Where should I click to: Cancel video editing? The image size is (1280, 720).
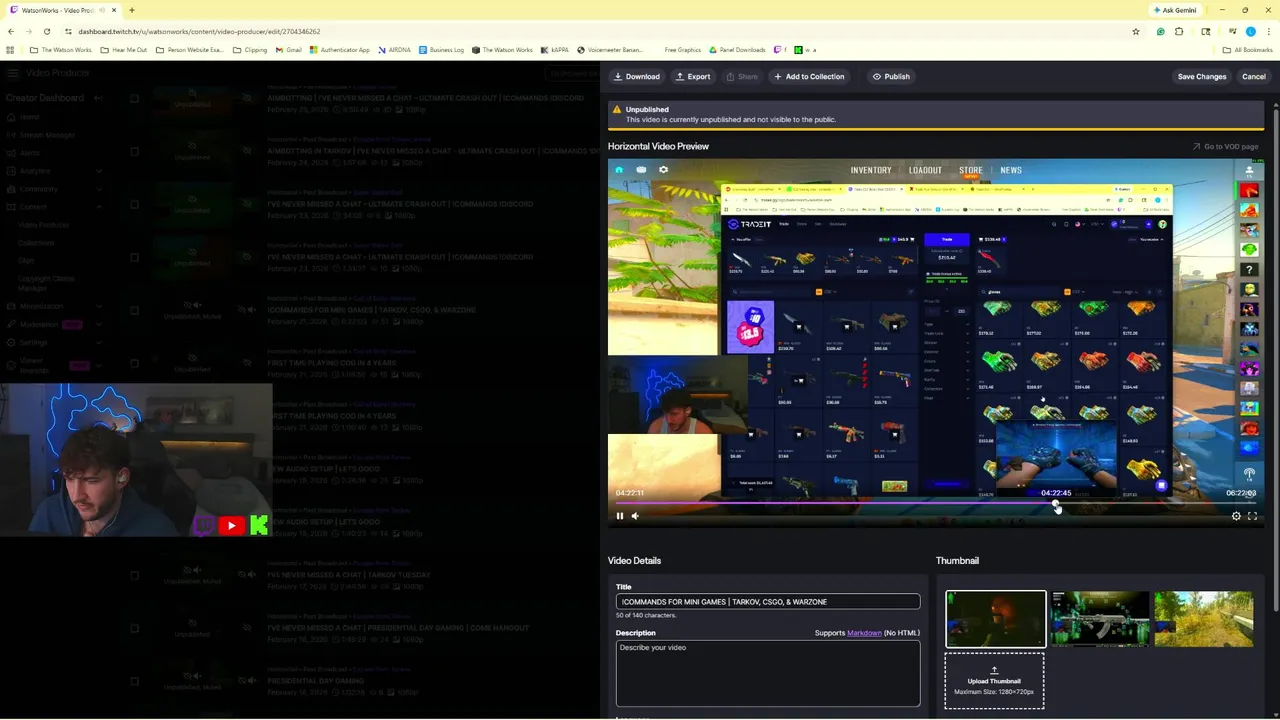[1253, 76]
